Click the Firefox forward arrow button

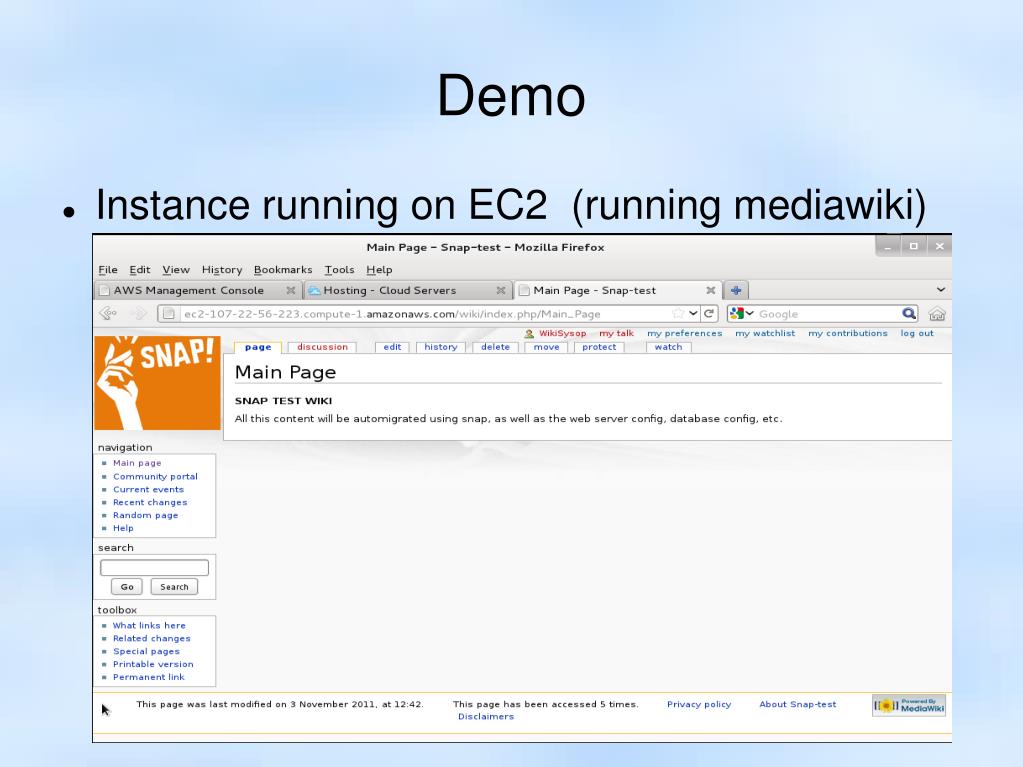(138, 314)
